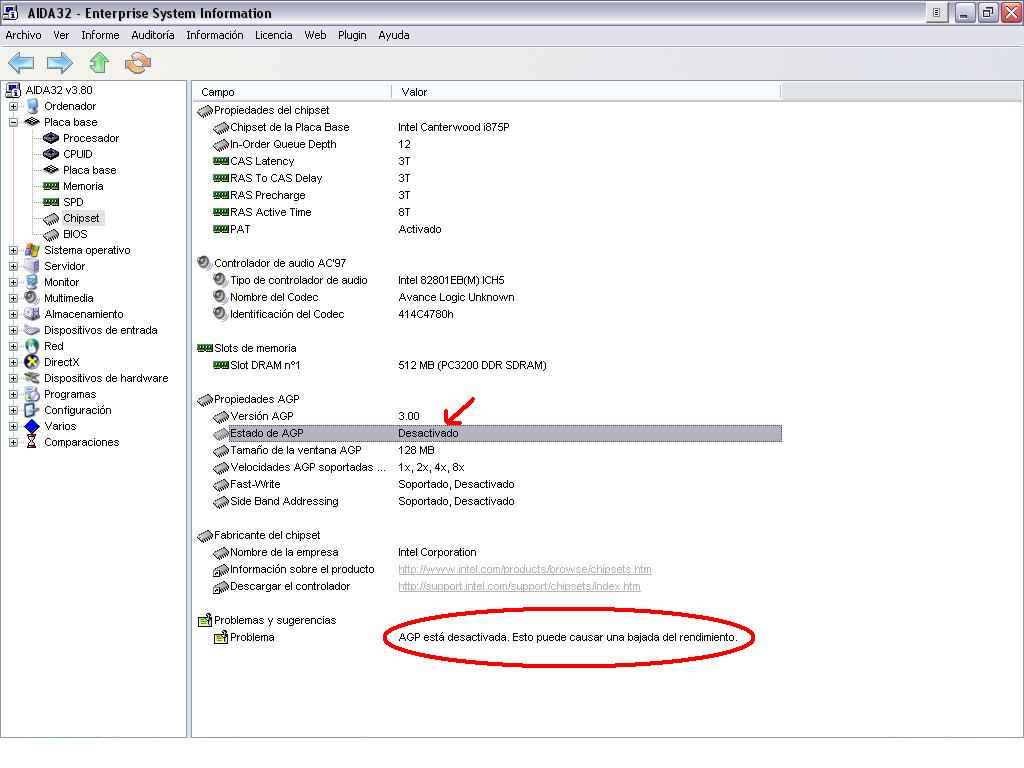This screenshot has height=768, width=1024.
Task: Expand the Servidor tree node
Action: click(x=13, y=266)
